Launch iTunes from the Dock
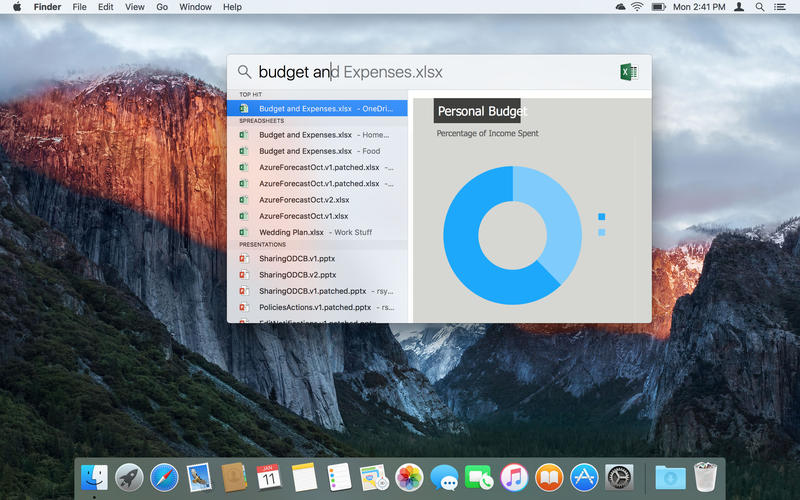Image resolution: width=800 pixels, height=500 pixels. pyautogui.click(x=514, y=477)
